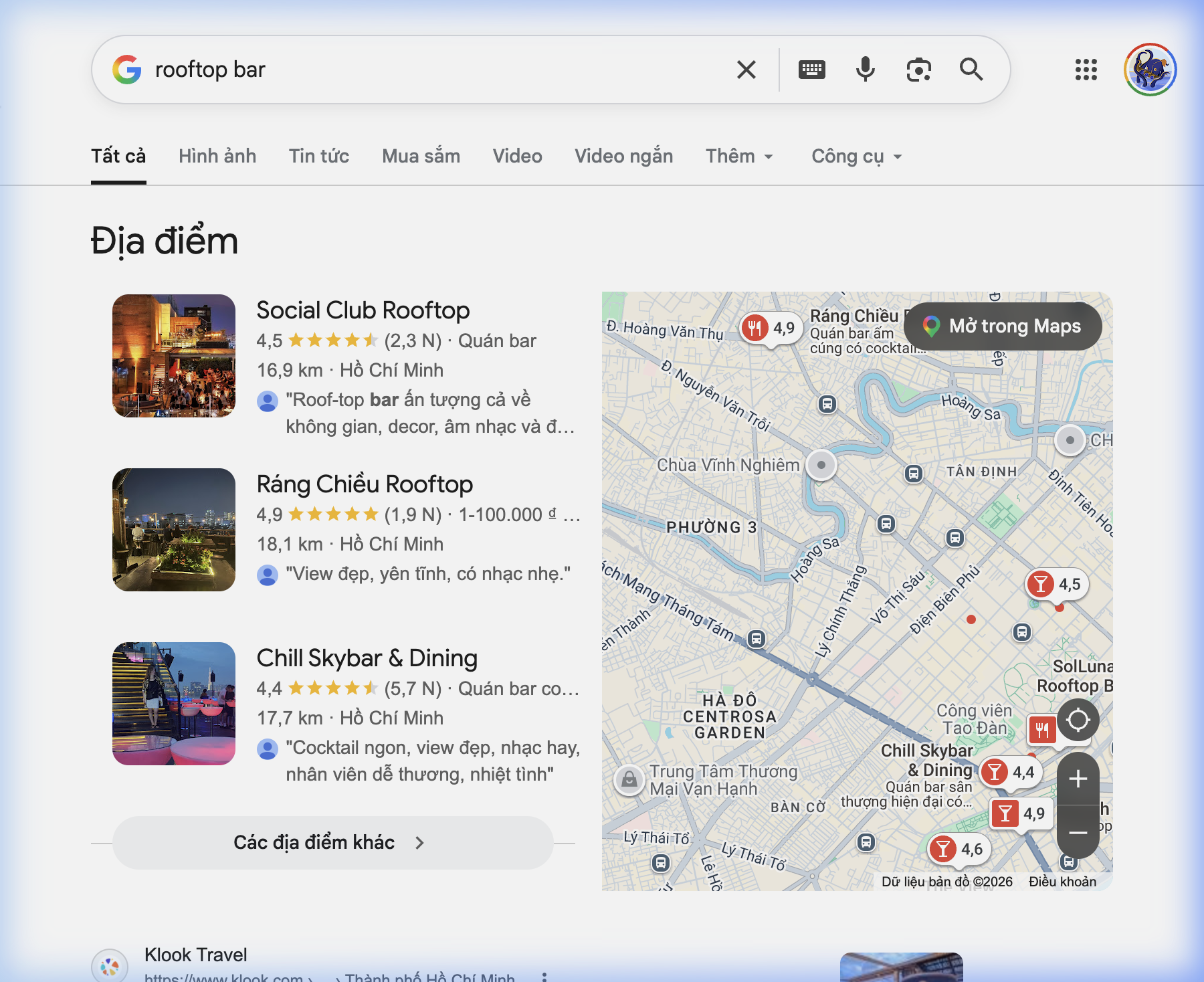Image resolution: width=1204 pixels, height=982 pixels.
Task: Zoom in on the map
Action: (x=1078, y=779)
